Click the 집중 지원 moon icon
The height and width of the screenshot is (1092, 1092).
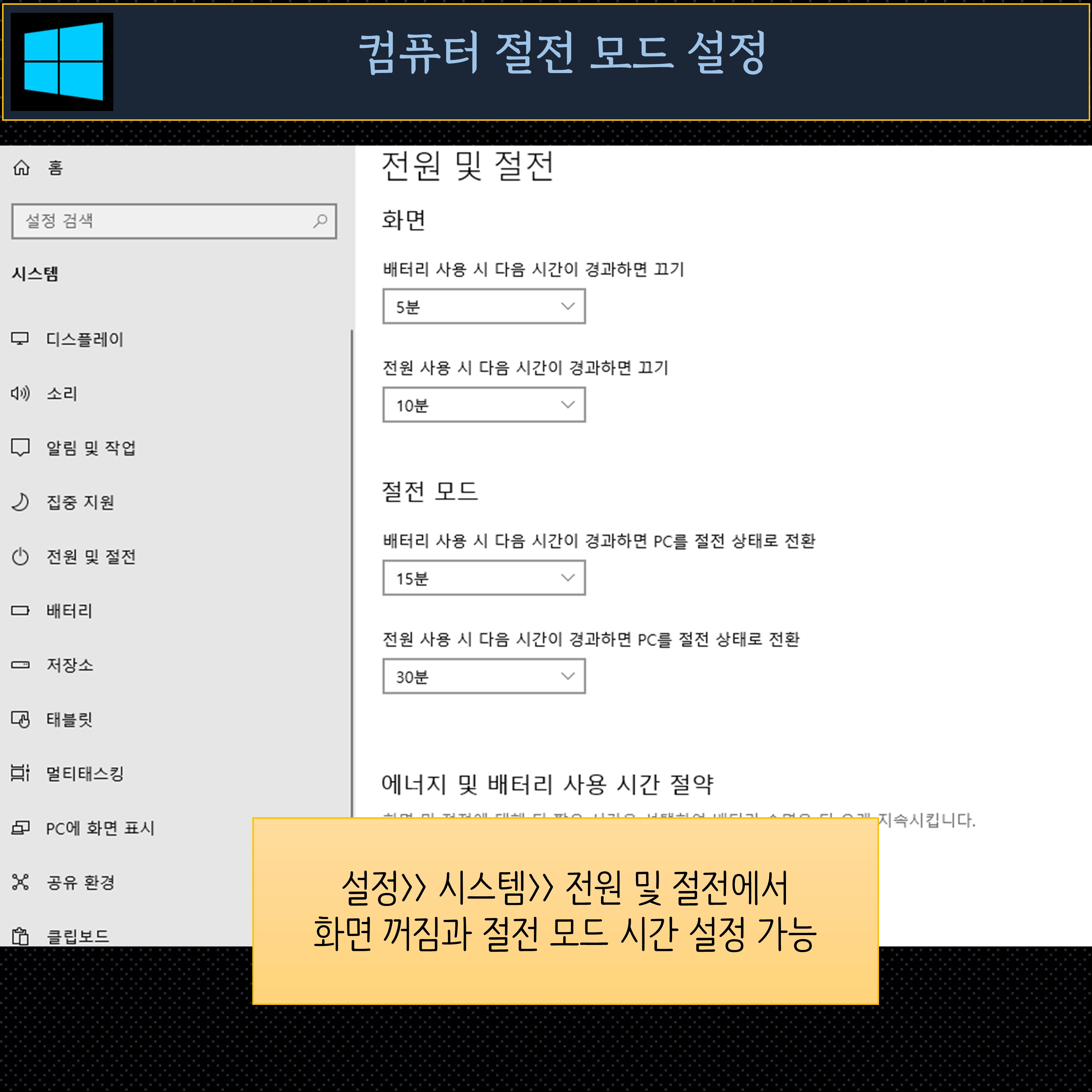coord(20,502)
